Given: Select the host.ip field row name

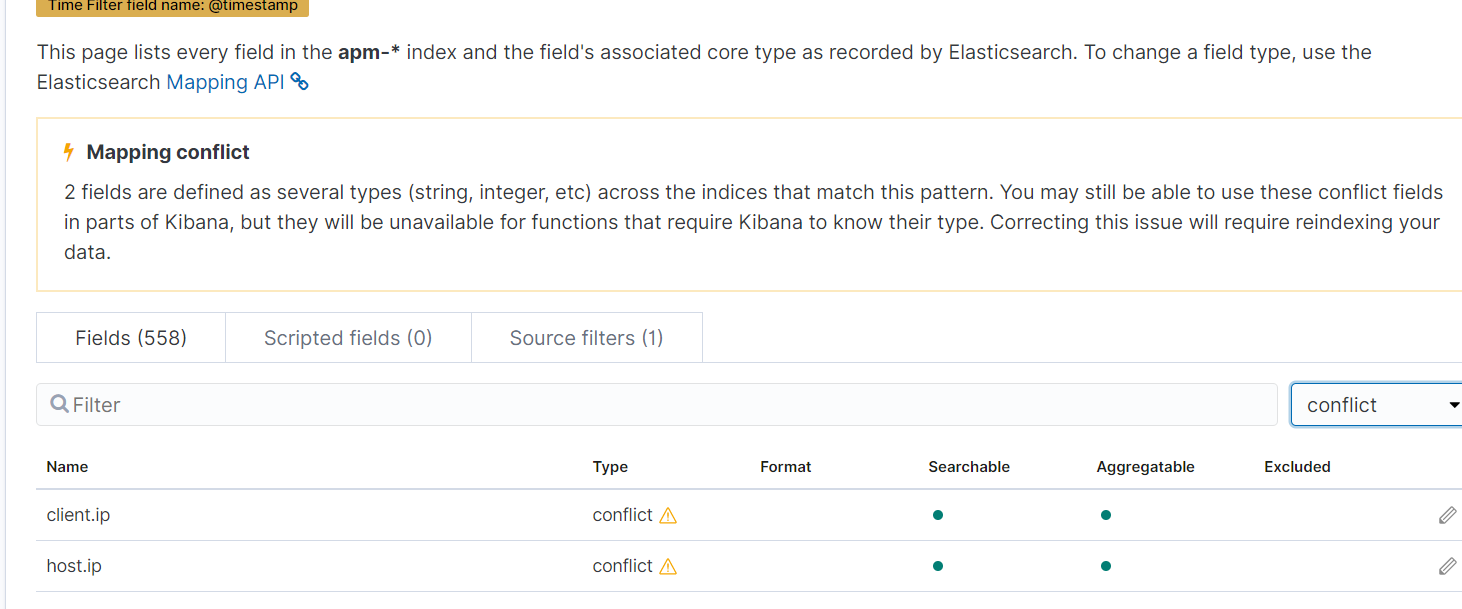Looking at the screenshot, I should pos(74,566).
